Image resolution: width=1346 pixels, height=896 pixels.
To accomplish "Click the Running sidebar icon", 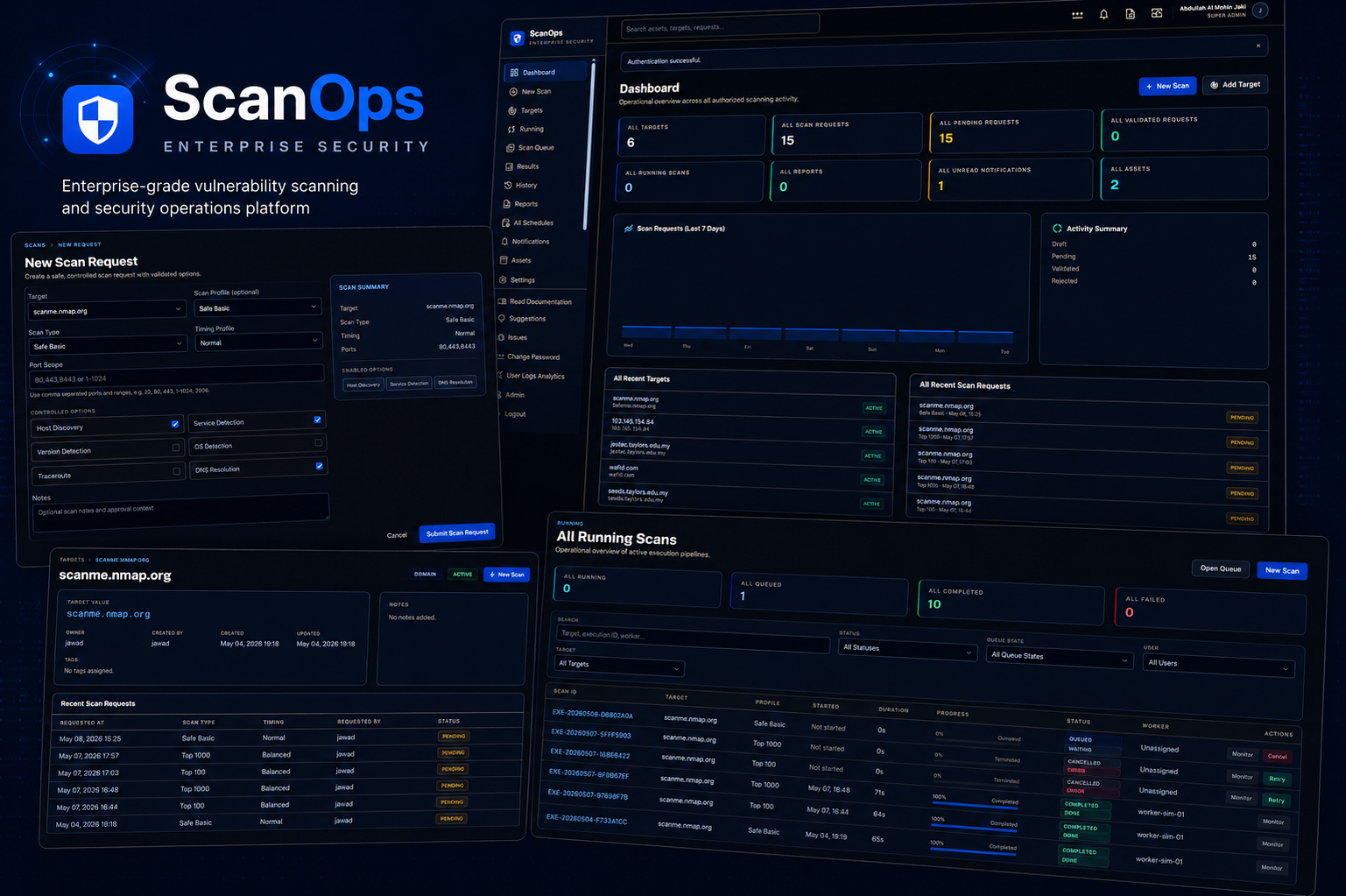I will pos(511,129).
